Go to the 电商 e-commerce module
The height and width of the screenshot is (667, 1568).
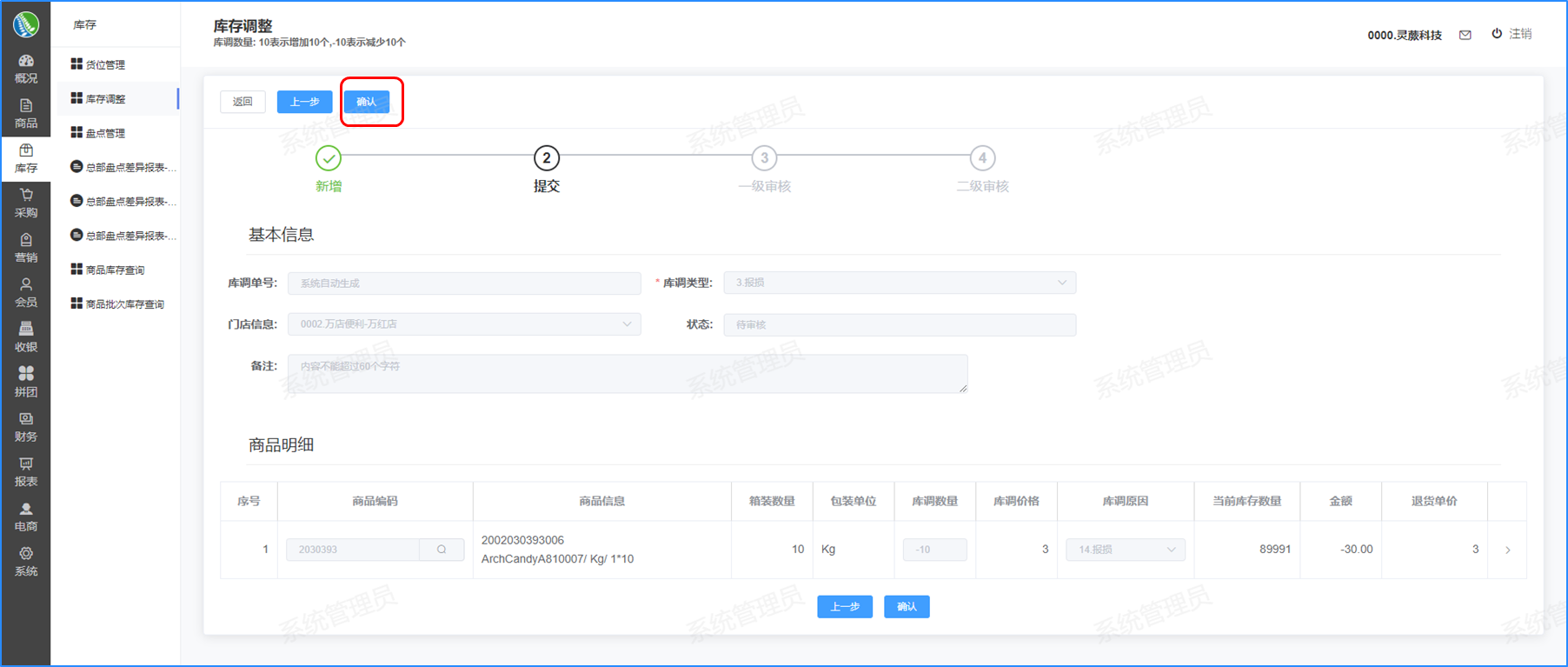(x=26, y=517)
